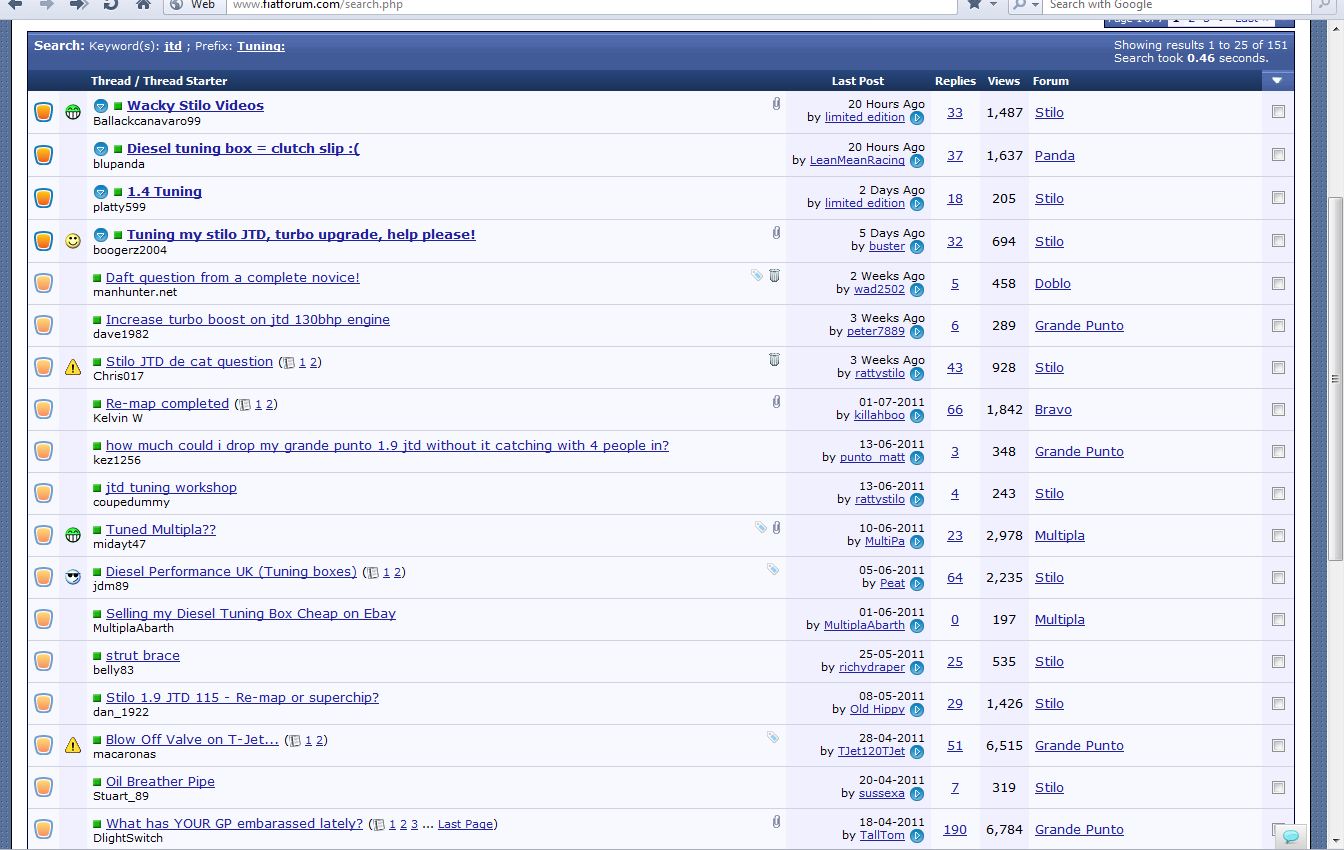Viewport: 1344px width, 850px height.
Task: Click in the Search with Google field
Action: click(1160, 5)
